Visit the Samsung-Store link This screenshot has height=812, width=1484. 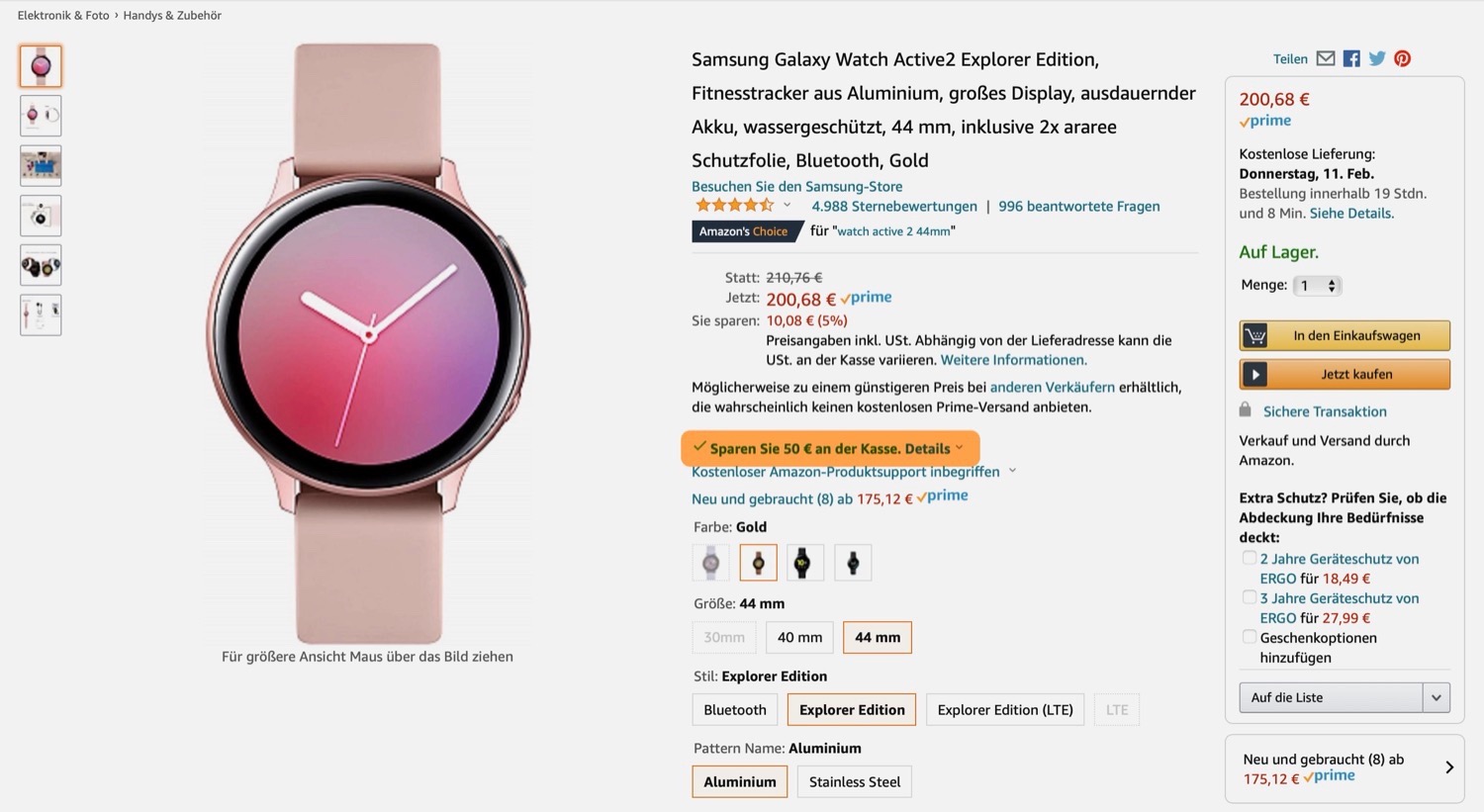(x=796, y=186)
